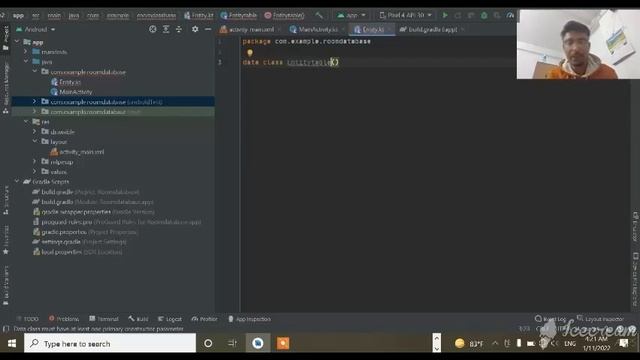Image resolution: width=640 pixels, height=360 pixels.
Task: Collapse the Gradle Scripts node
Action: tap(17, 181)
